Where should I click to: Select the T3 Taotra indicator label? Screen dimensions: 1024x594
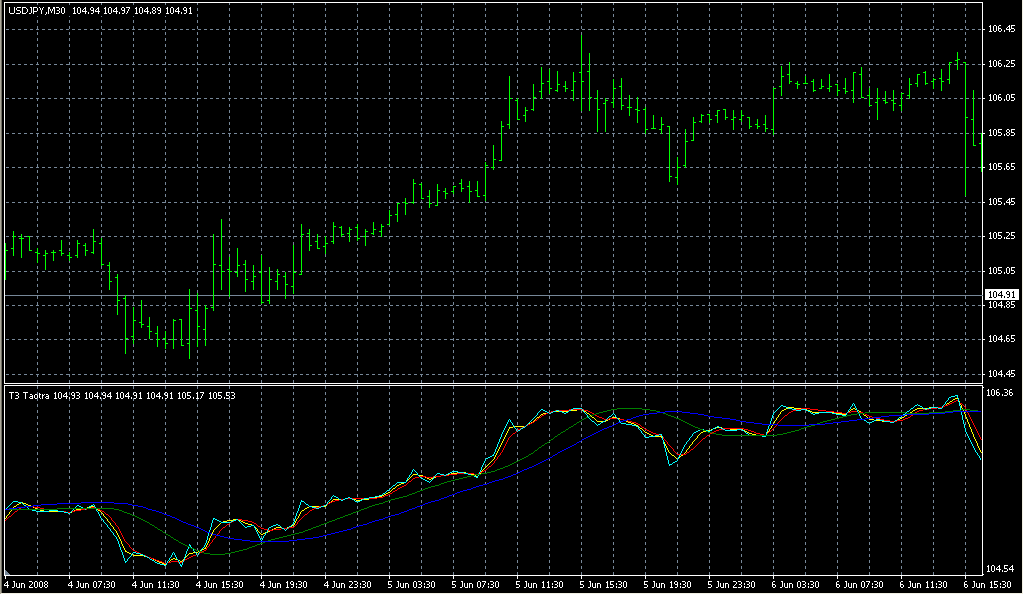click(29, 396)
